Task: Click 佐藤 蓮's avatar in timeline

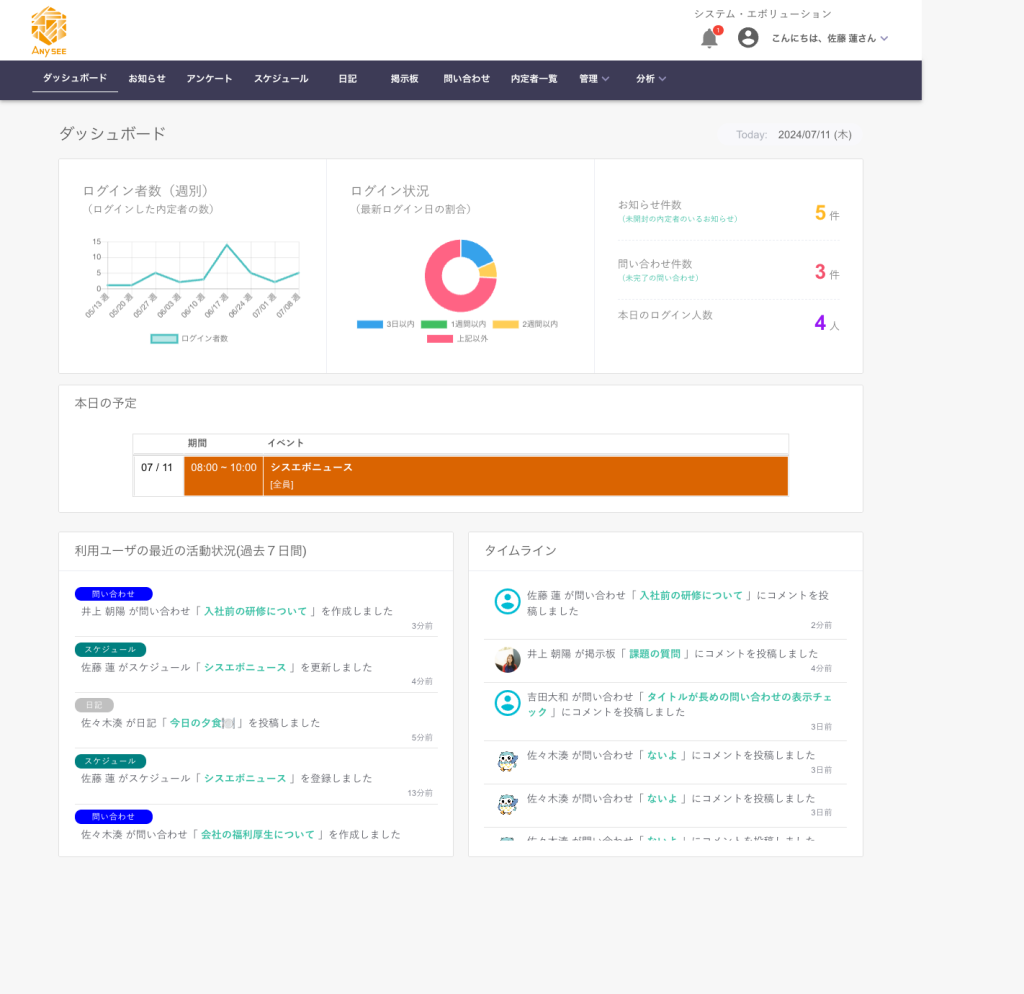Action: tap(508, 601)
